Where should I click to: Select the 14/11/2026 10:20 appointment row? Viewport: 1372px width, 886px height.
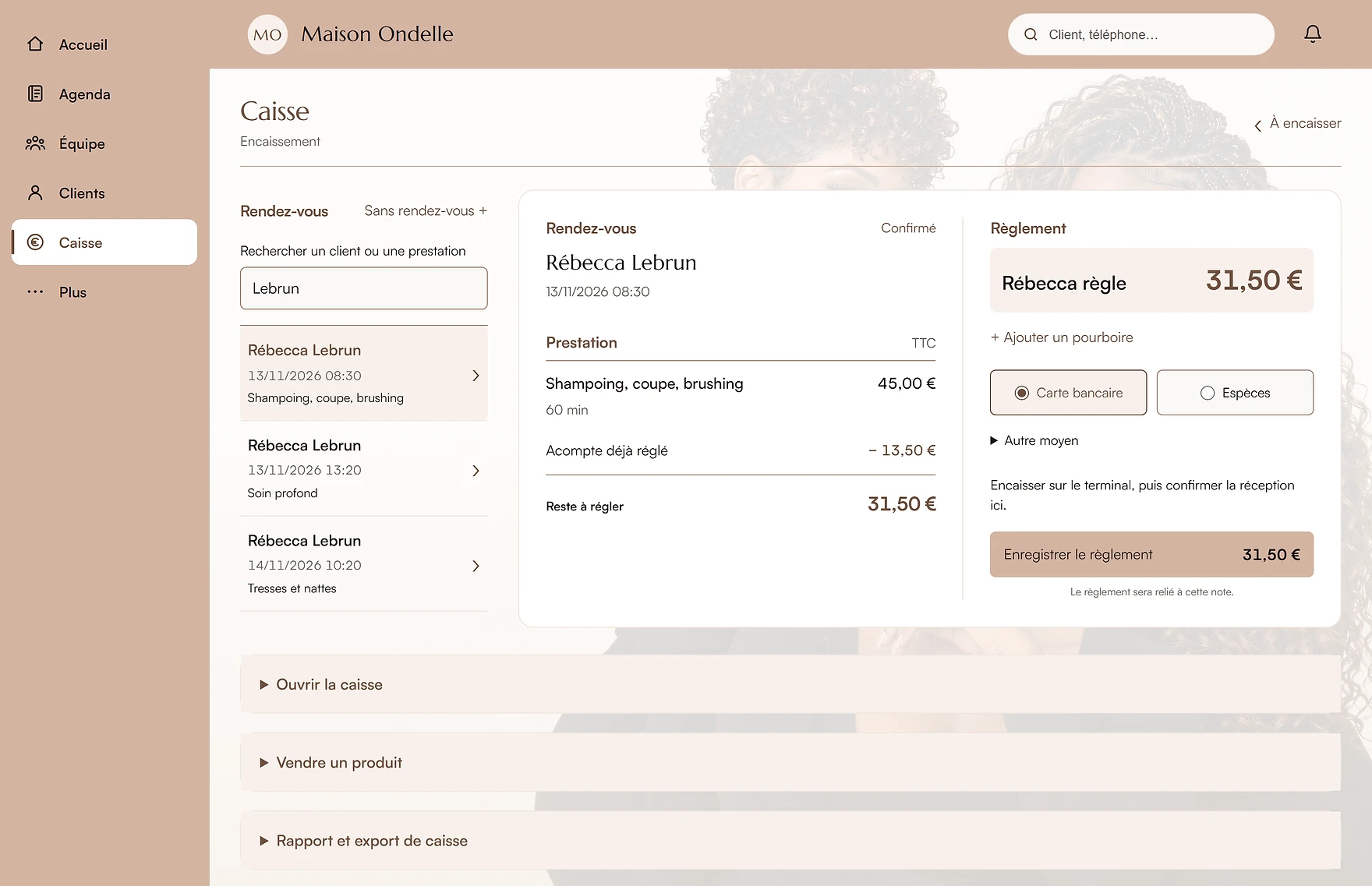tap(364, 563)
